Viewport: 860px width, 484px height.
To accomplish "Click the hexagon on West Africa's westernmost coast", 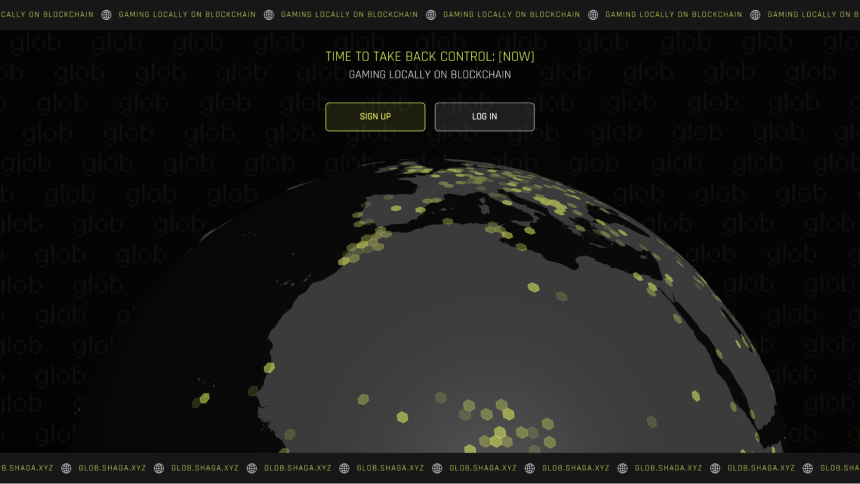I will pyautogui.click(x=269, y=367).
